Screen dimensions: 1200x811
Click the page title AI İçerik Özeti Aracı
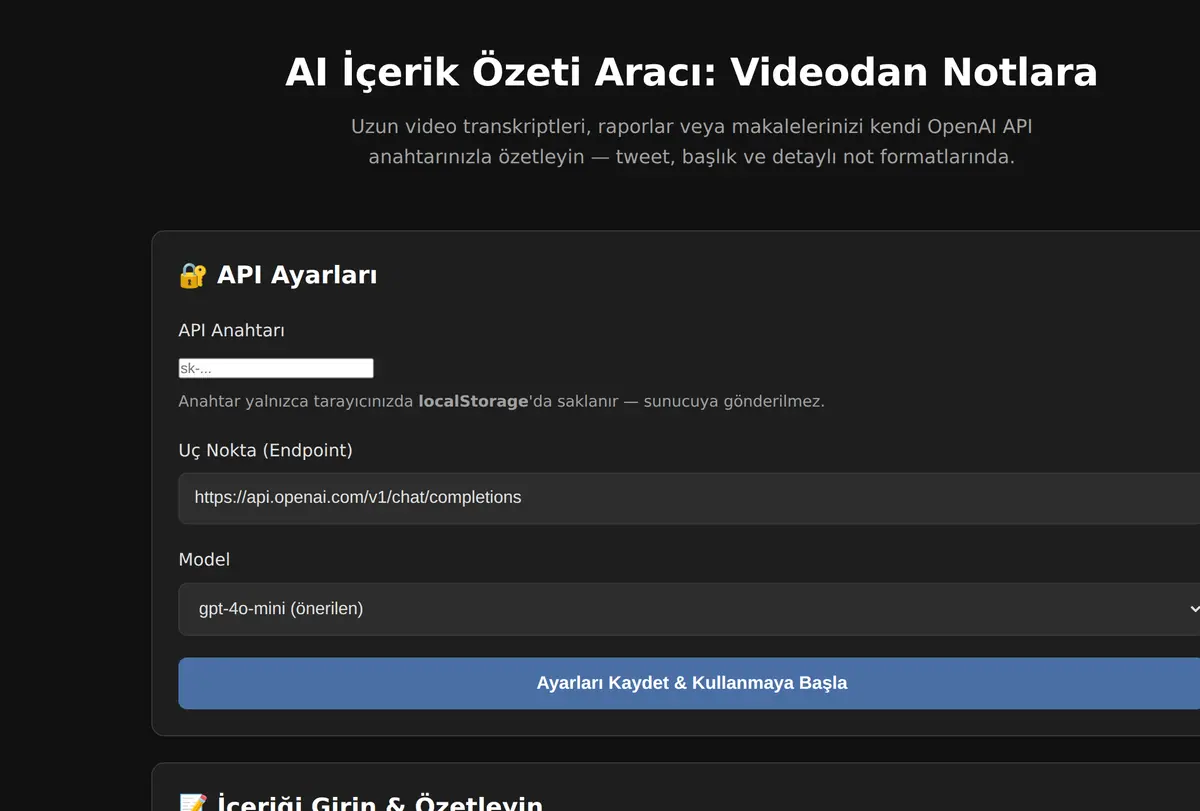[x=691, y=72]
